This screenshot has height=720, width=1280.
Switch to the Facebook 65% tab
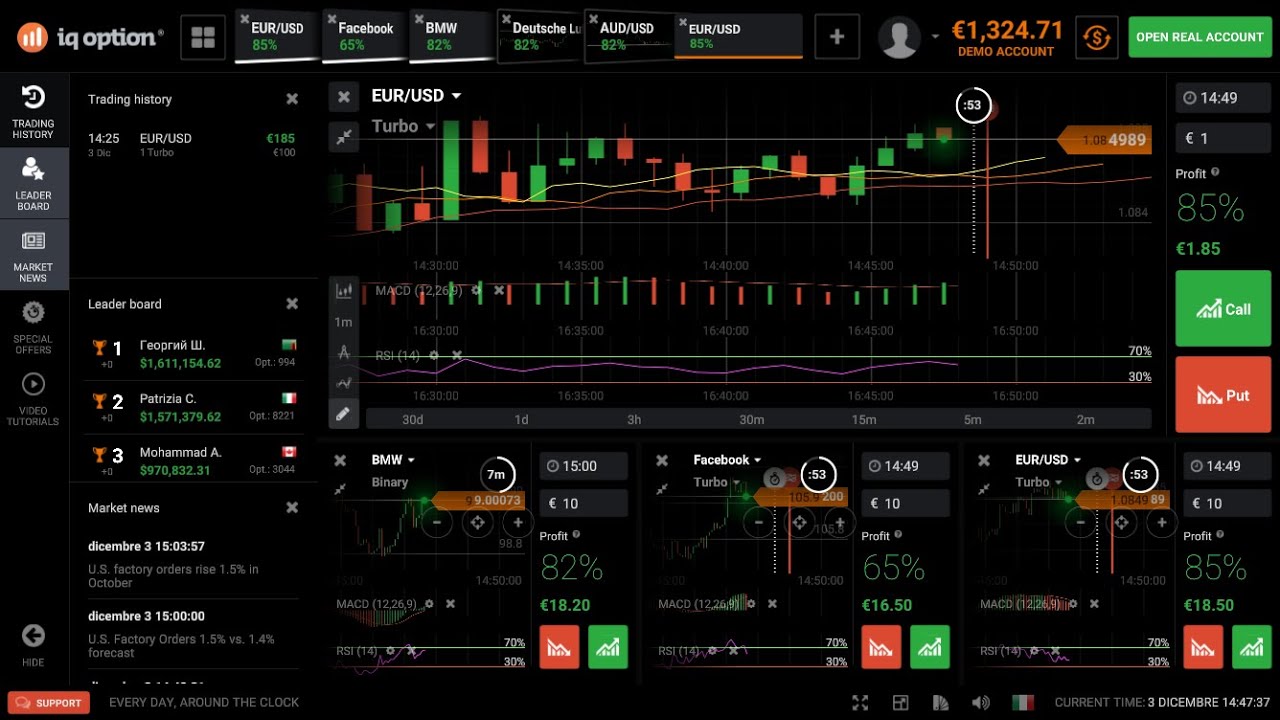364,36
